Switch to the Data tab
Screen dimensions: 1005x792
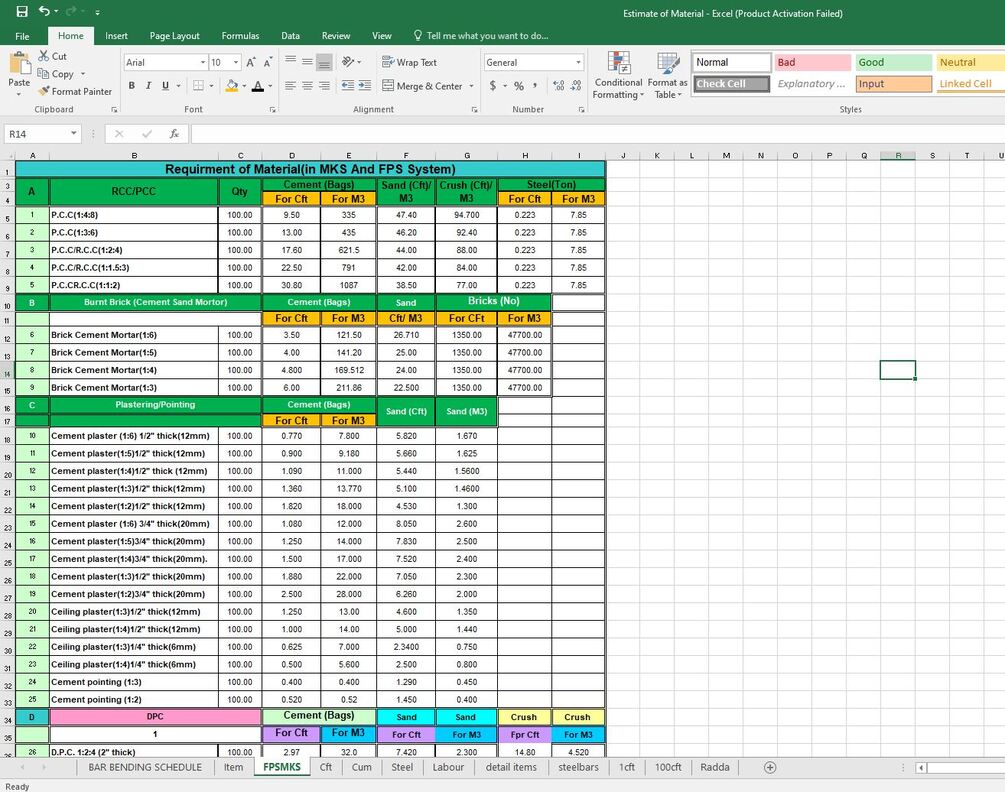(x=290, y=36)
